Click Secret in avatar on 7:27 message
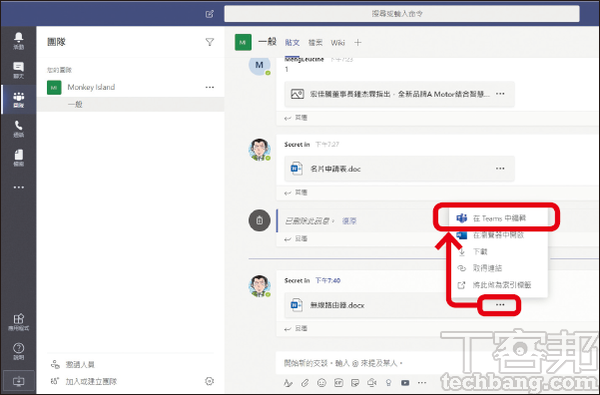The width and height of the screenshot is (600, 395). coord(259,149)
